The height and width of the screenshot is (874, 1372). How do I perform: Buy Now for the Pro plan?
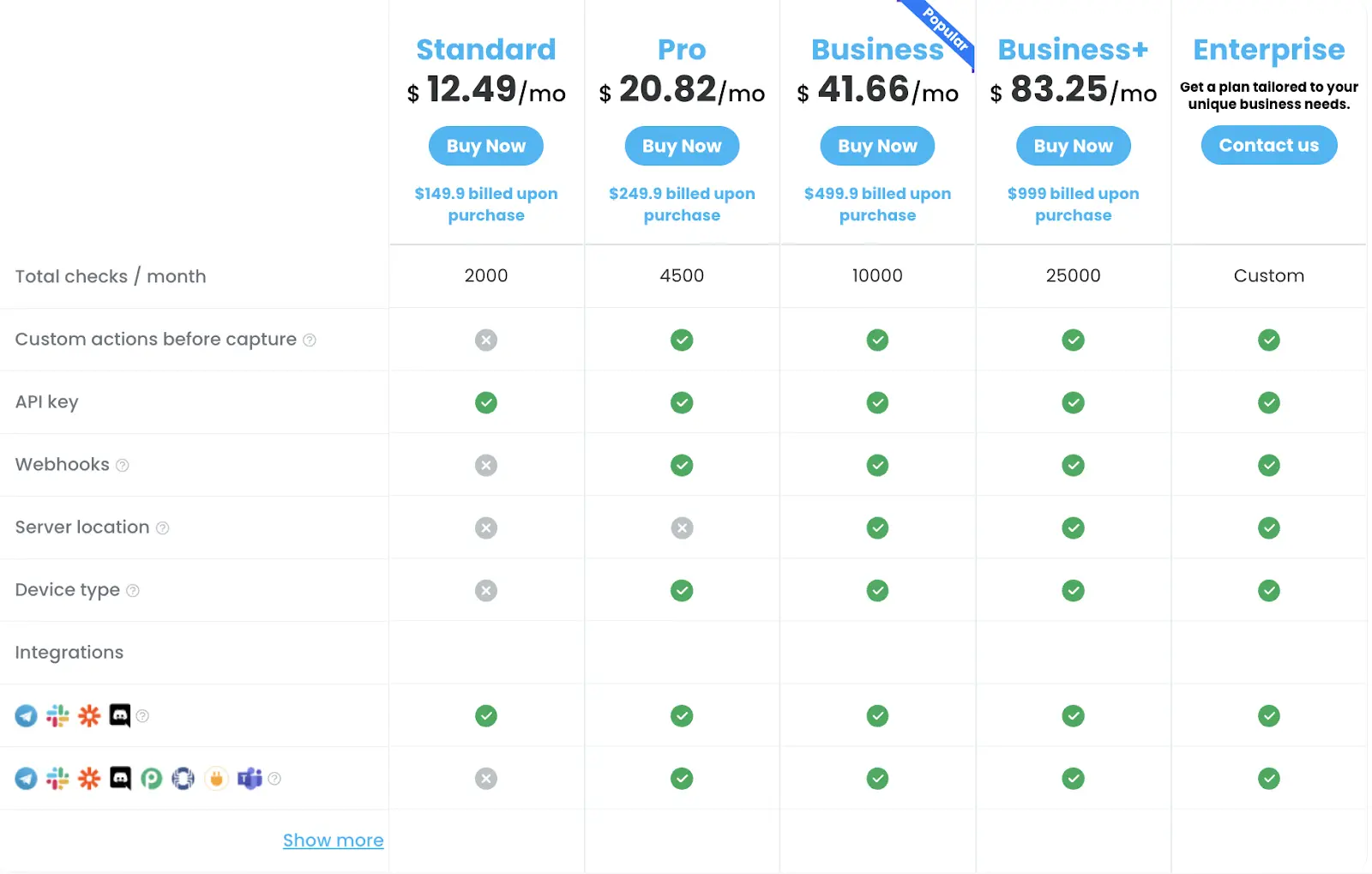click(682, 146)
